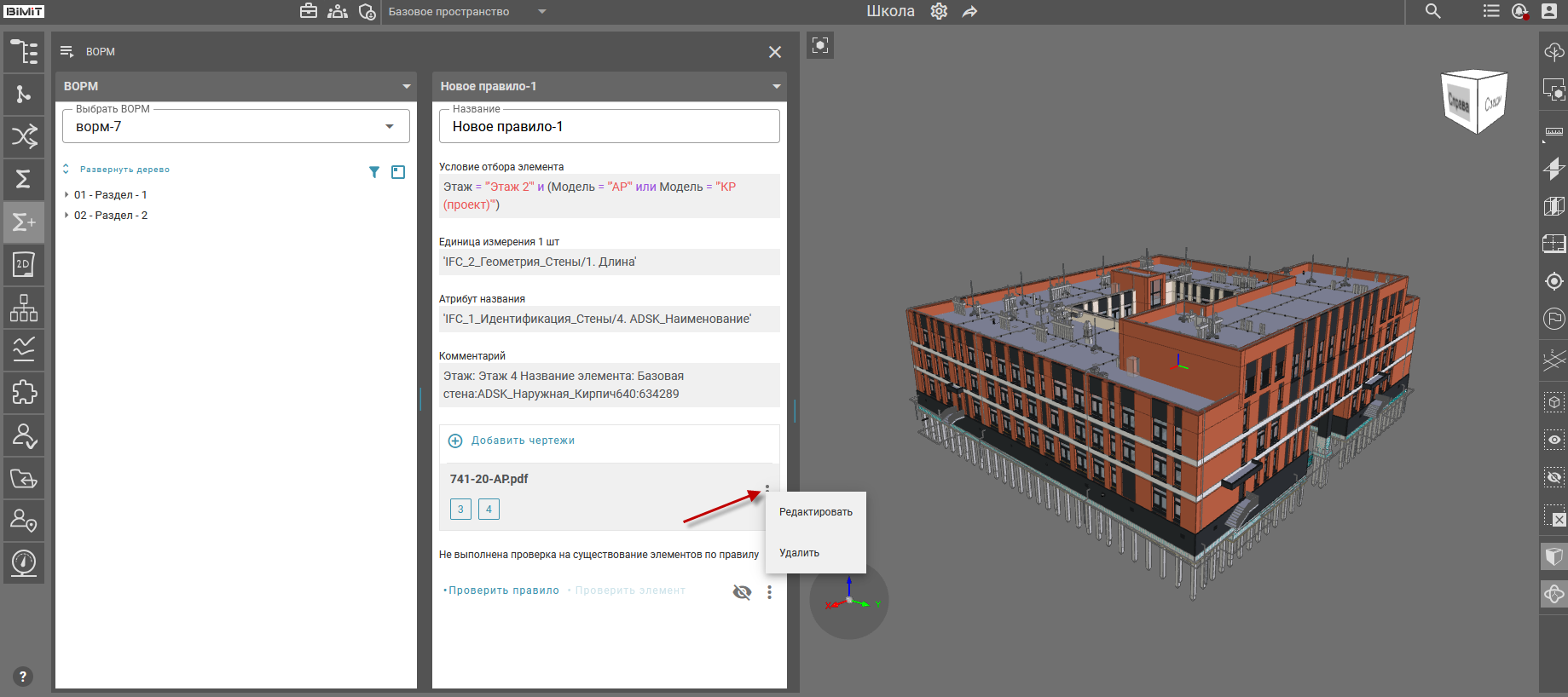Open the search magnifier in the top bar

click(x=1432, y=11)
